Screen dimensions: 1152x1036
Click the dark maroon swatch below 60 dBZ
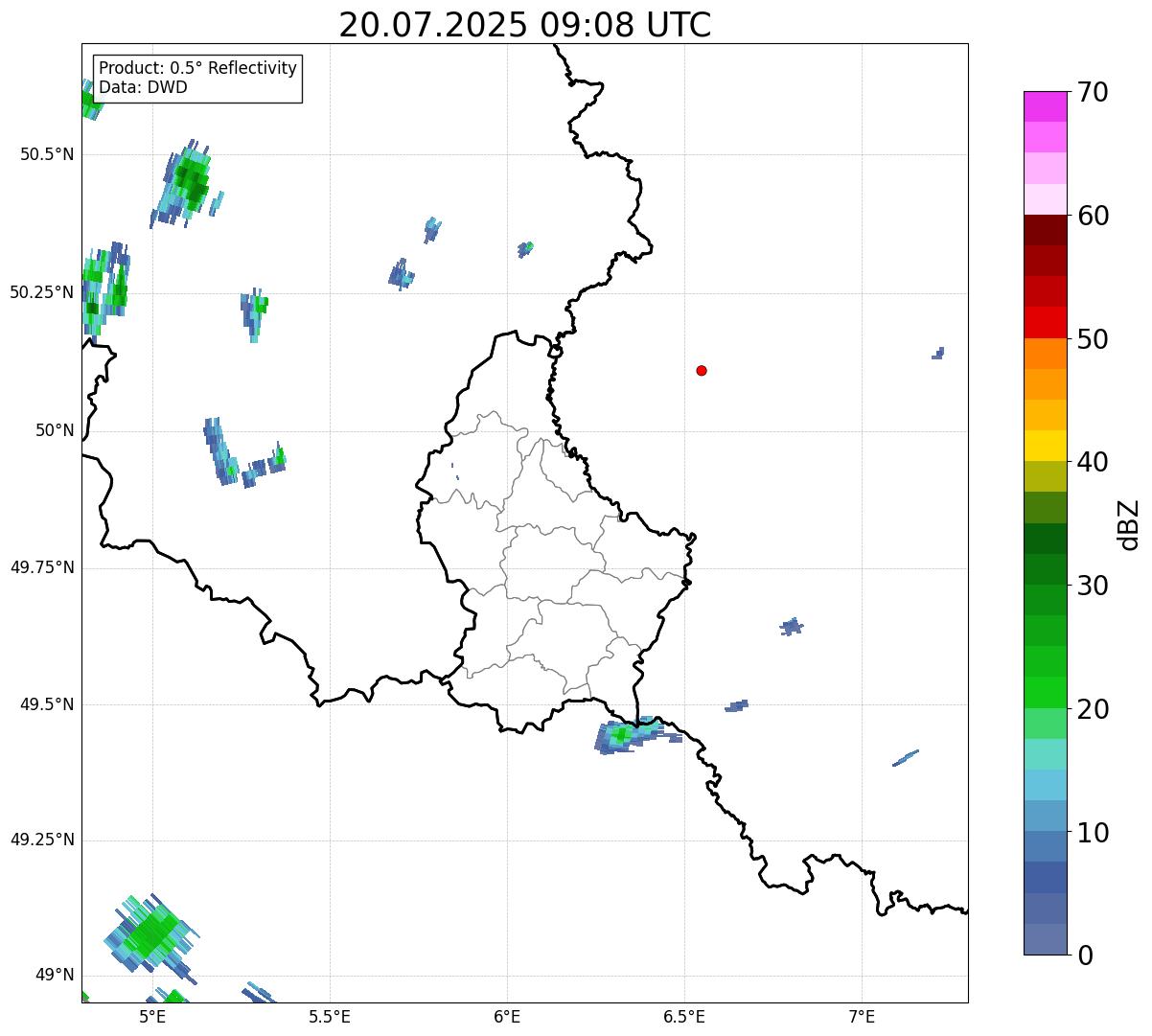(1045, 230)
